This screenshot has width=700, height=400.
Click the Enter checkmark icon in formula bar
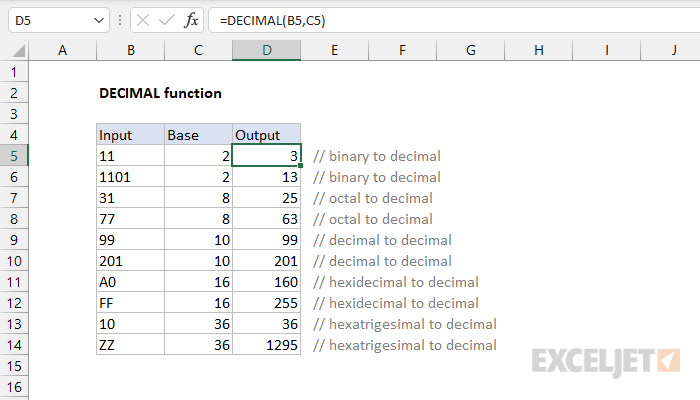click(x=164, y=20)
